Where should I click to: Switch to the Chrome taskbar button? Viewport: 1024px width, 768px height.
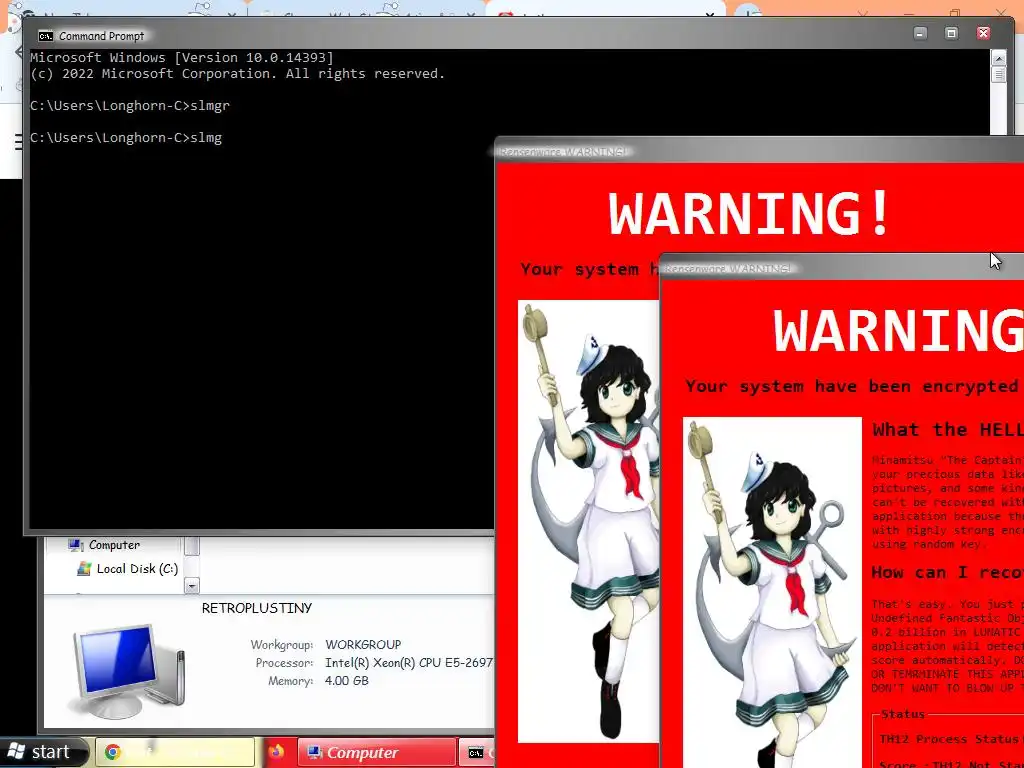(175, 752)
